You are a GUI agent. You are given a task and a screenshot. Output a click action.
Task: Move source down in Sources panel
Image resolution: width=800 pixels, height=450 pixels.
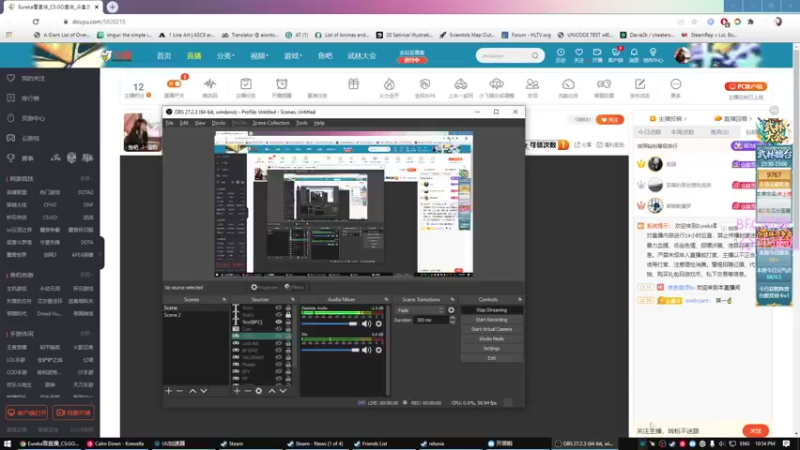pos(283,391)
